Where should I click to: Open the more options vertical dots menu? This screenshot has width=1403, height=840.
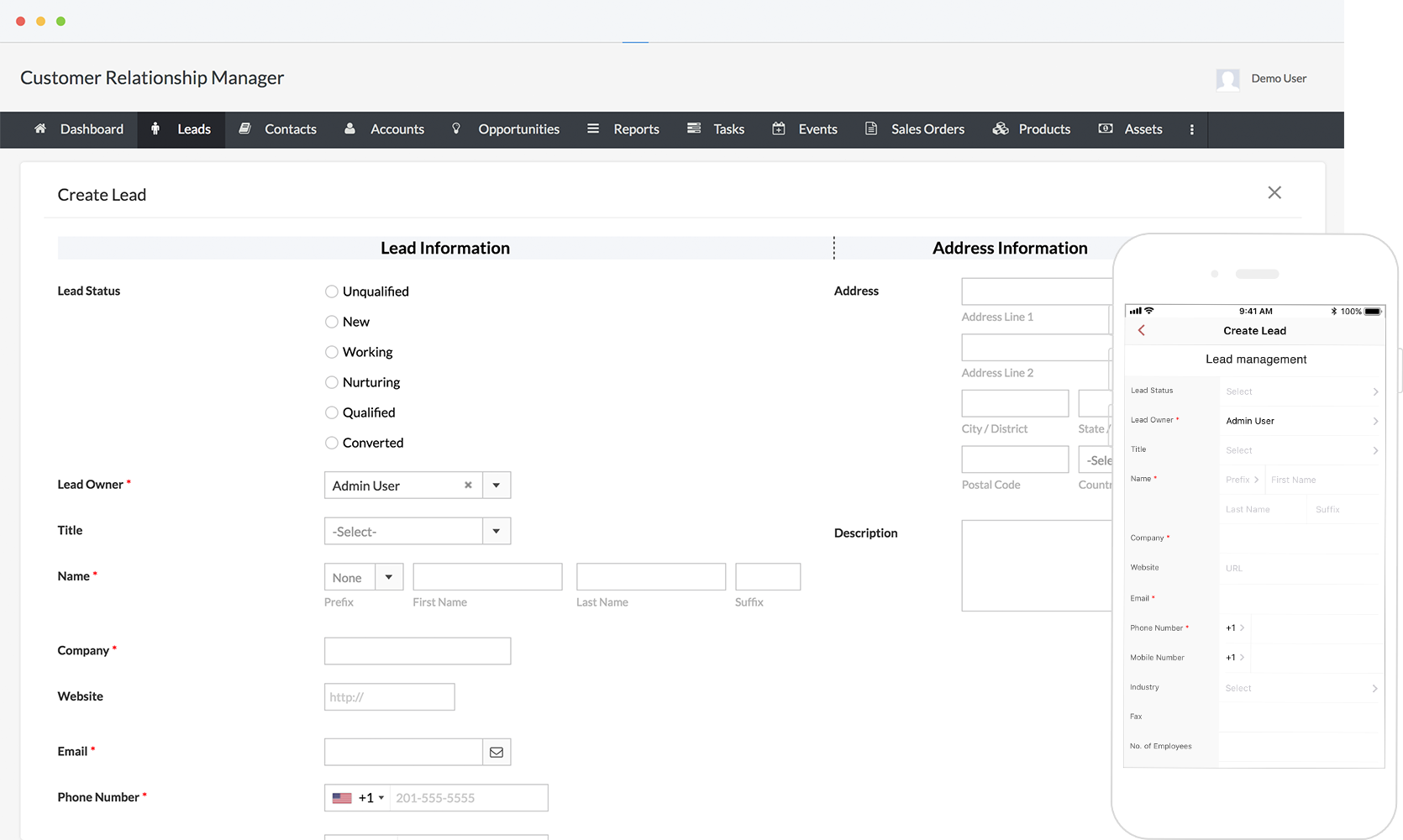tap(1191, 129)
